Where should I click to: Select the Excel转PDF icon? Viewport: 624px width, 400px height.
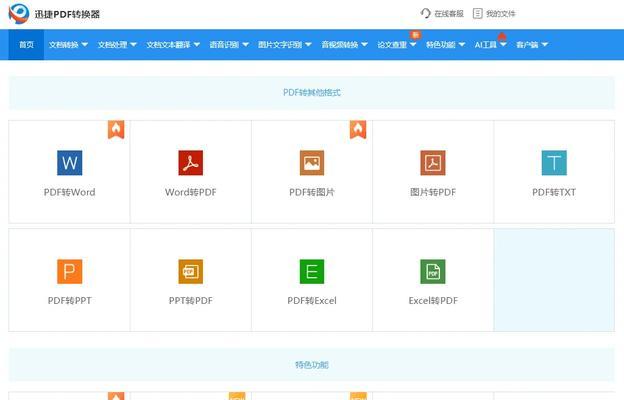click(x=433, y=271)
